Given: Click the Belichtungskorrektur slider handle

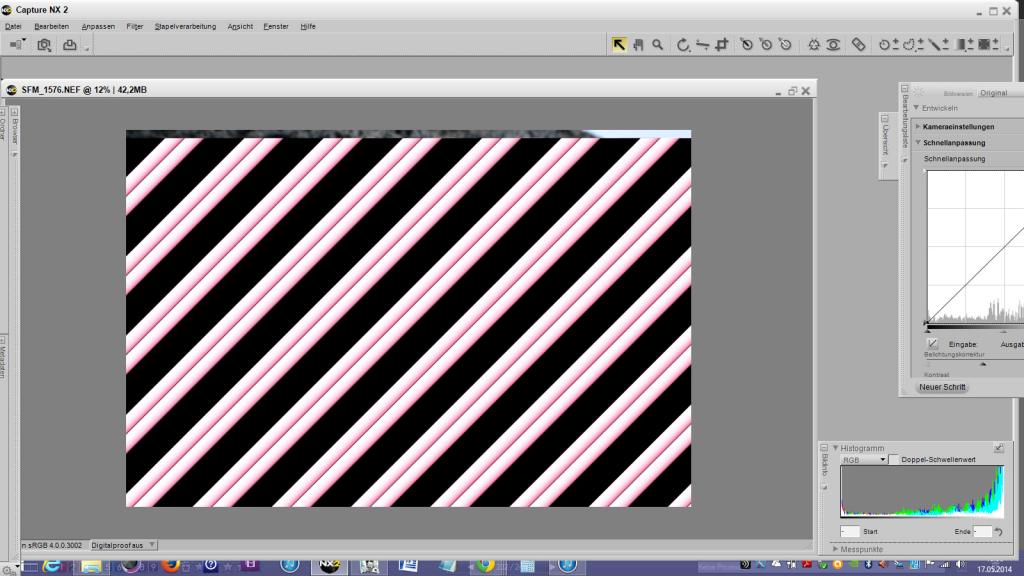Looking at the screenshot, I should 983,364.
